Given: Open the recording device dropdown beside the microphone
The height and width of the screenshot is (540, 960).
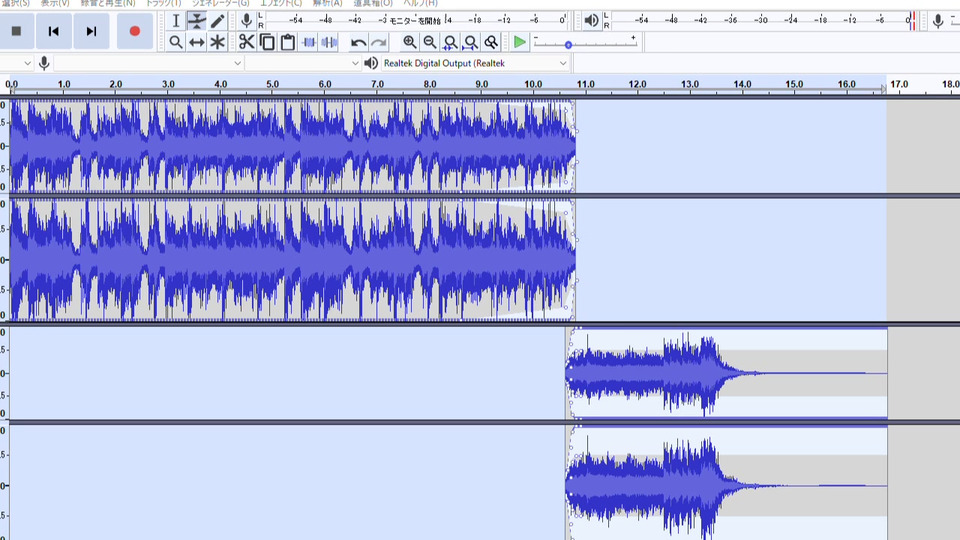Looking at the screenshot, I should click(x=148, y=63).
